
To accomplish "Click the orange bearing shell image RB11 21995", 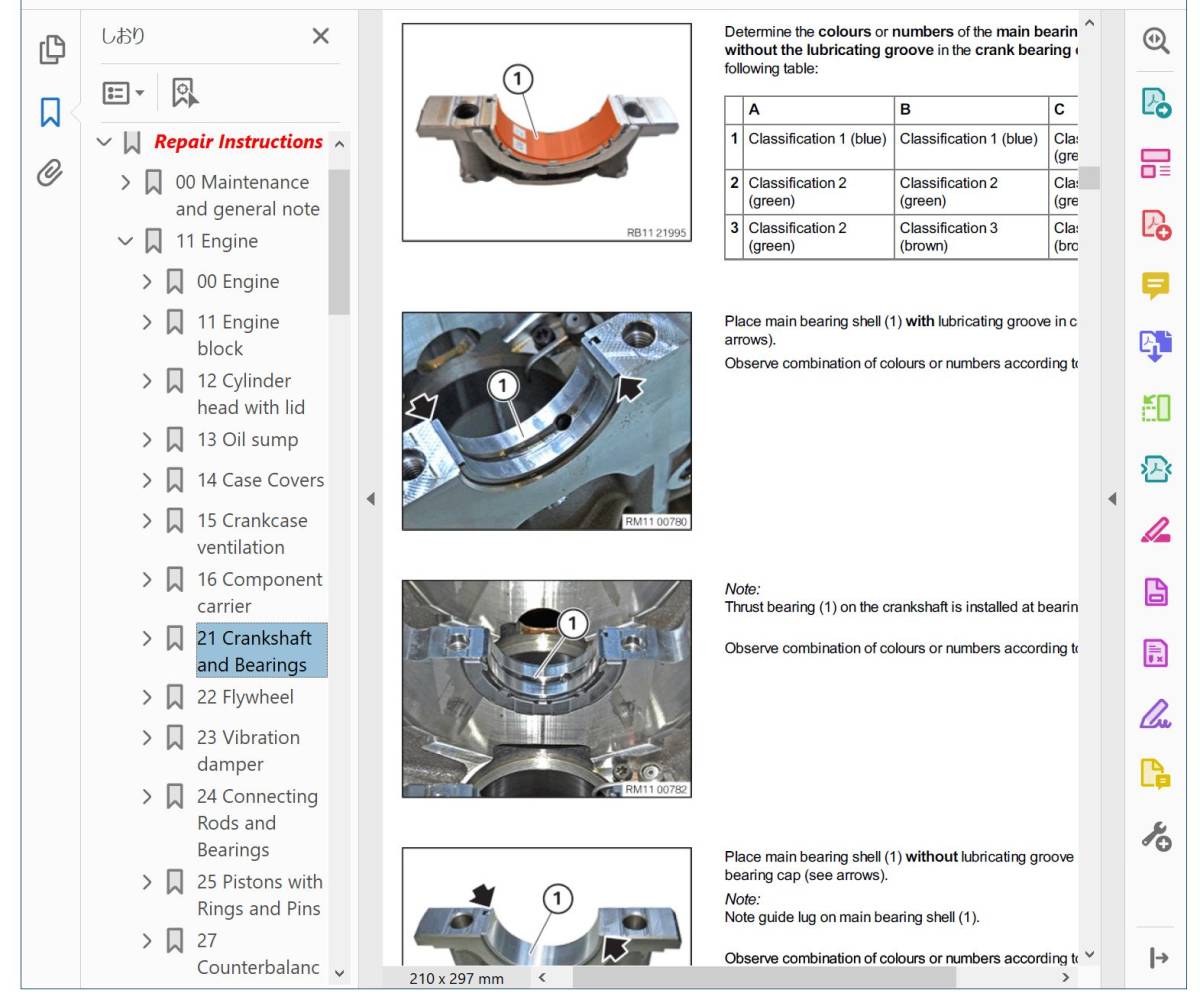I will click(x=546, y=133).
